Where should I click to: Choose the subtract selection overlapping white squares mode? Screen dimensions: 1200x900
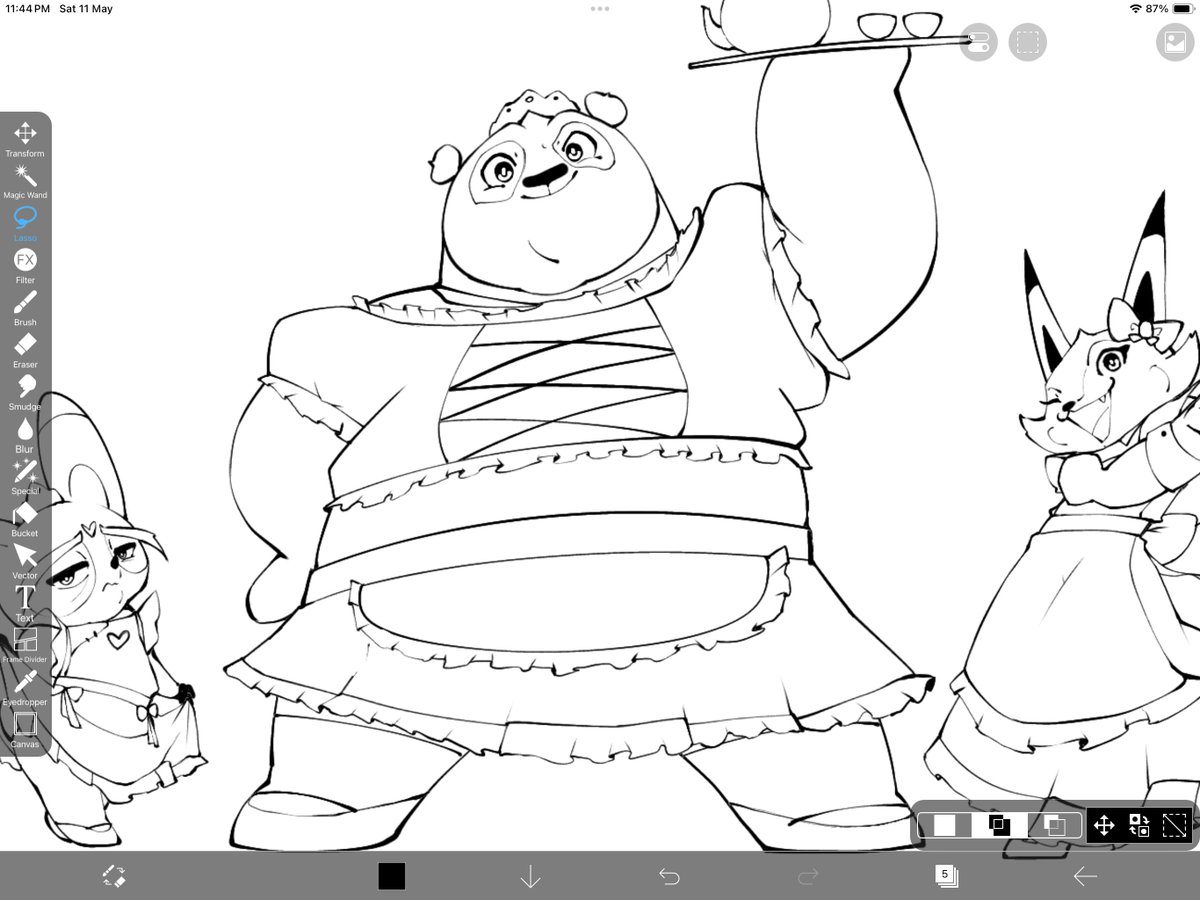pyautogui.click(x=1054, y=825)
